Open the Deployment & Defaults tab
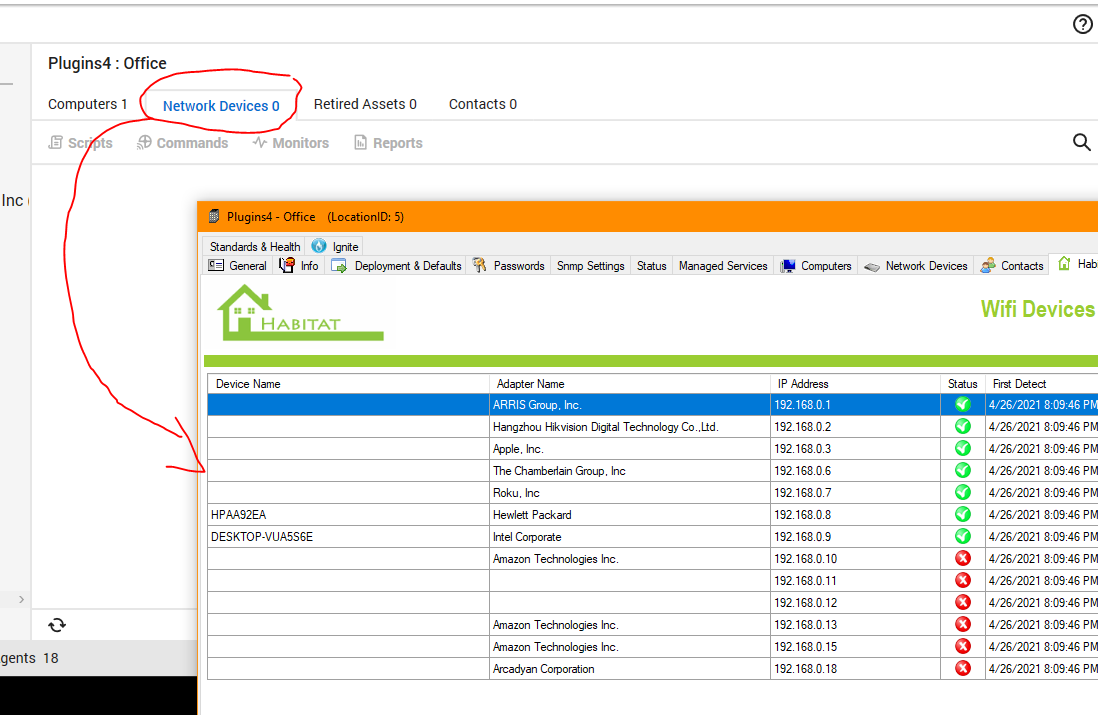 click(x=397, y=266)
